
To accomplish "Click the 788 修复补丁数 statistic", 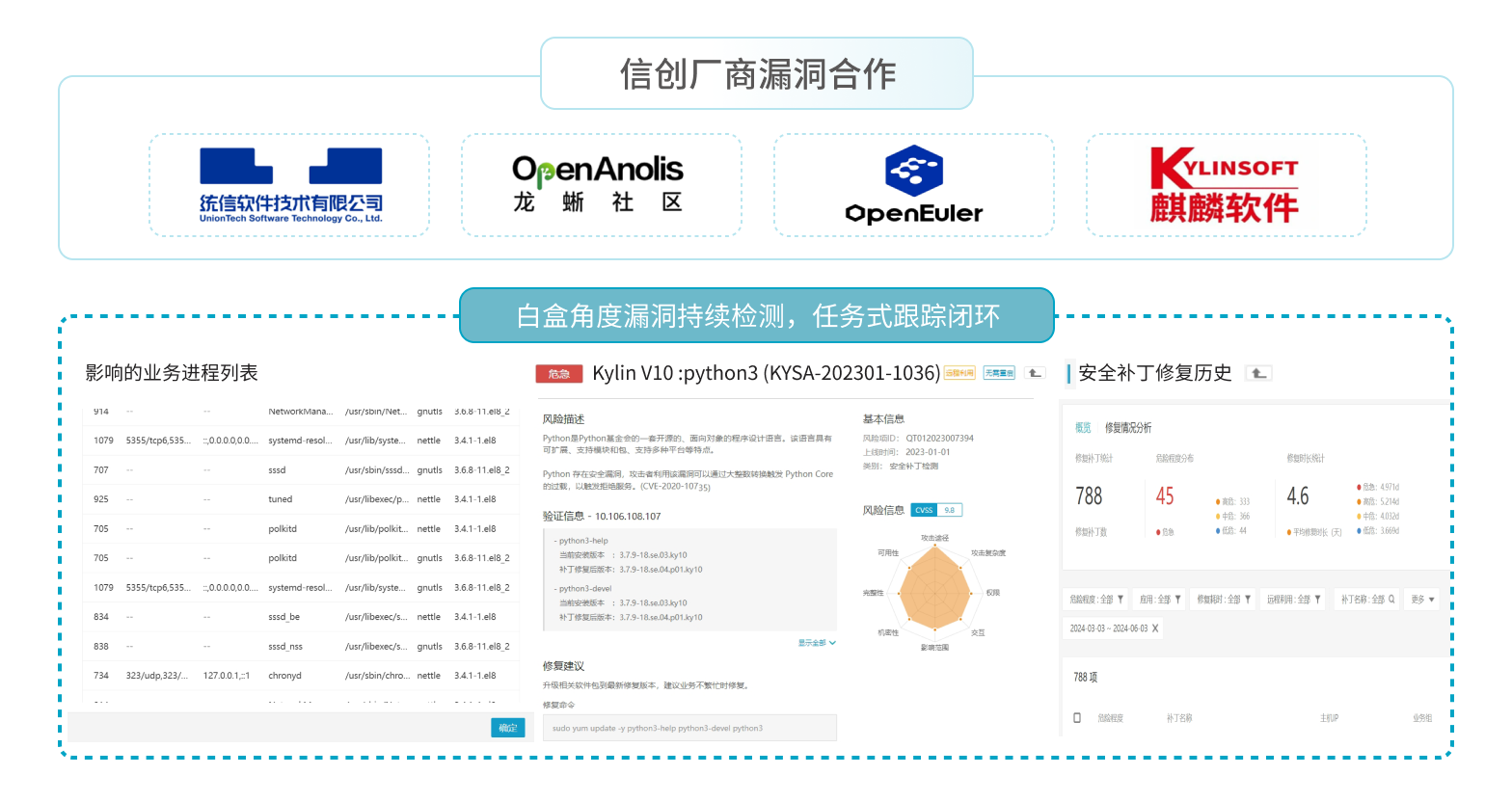I will pyautogui.click(x=1090, y=496).
